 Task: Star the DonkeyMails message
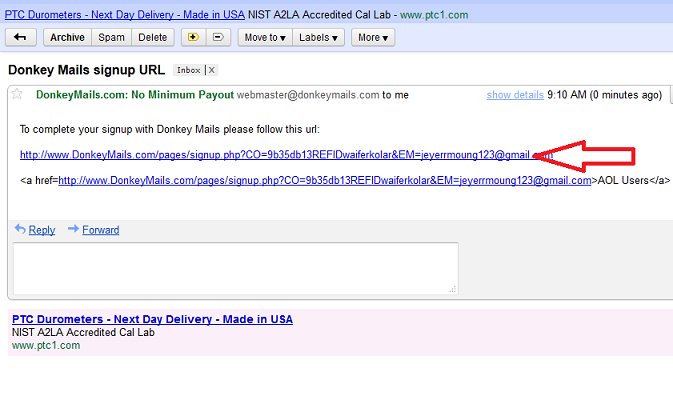point(17,94)
